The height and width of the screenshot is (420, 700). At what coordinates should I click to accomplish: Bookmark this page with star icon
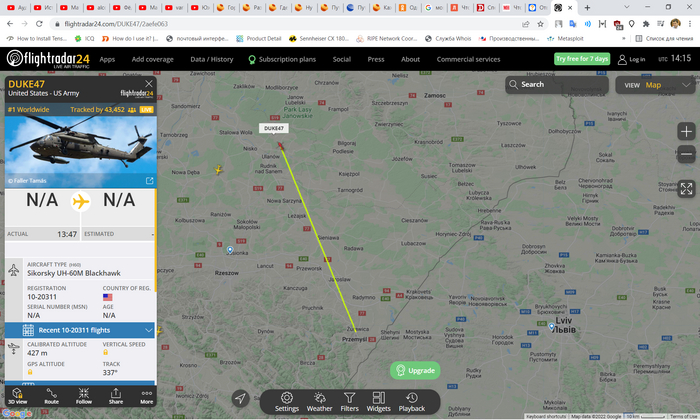[540, 24]
